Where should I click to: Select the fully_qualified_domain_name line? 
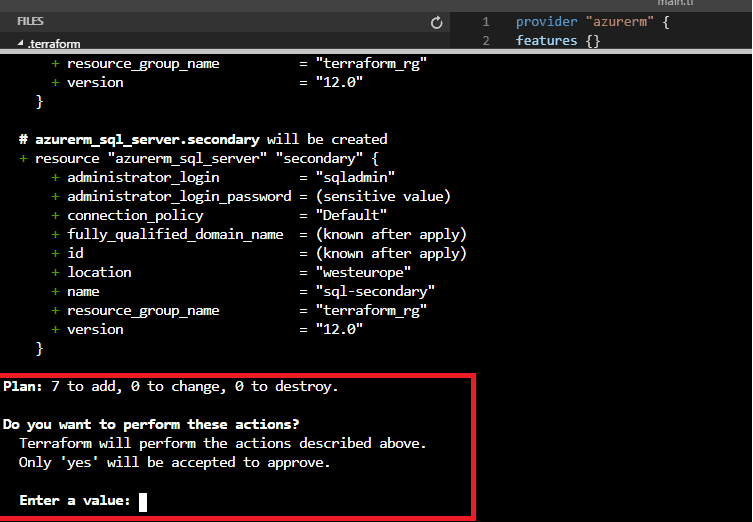pos(259,234)
